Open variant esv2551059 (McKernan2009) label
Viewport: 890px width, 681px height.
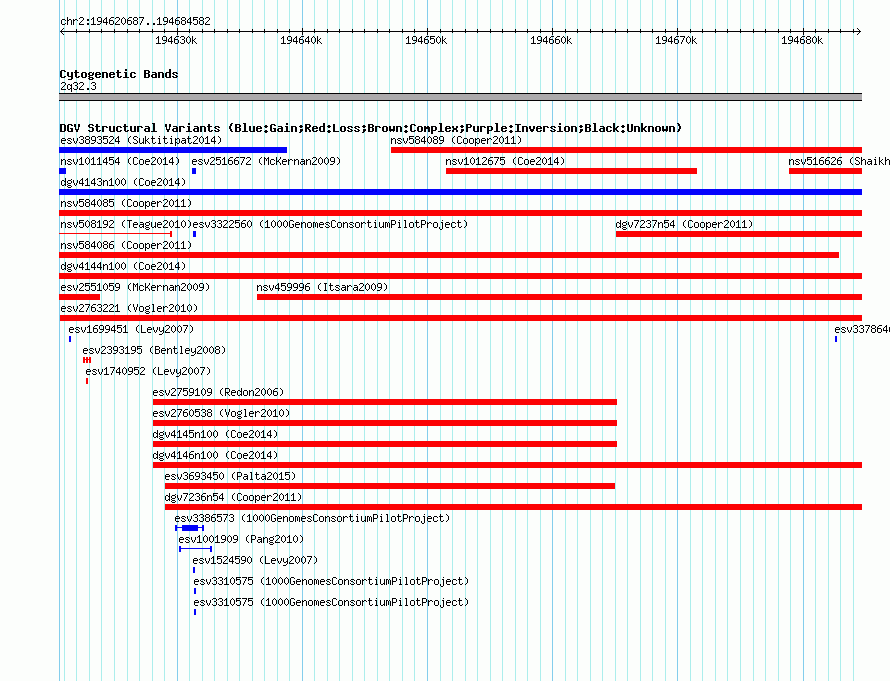point(135,287)
